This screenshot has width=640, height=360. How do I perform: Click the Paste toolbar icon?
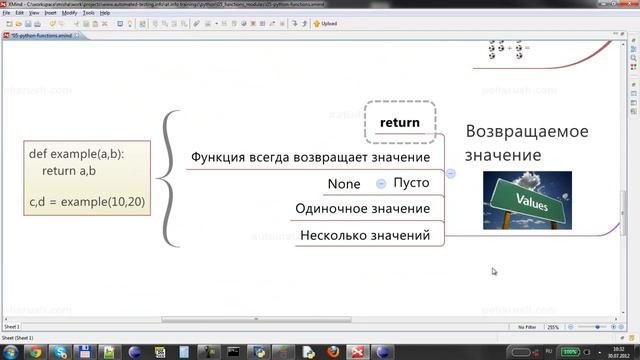pyautogui.click(x=95, y=24)
